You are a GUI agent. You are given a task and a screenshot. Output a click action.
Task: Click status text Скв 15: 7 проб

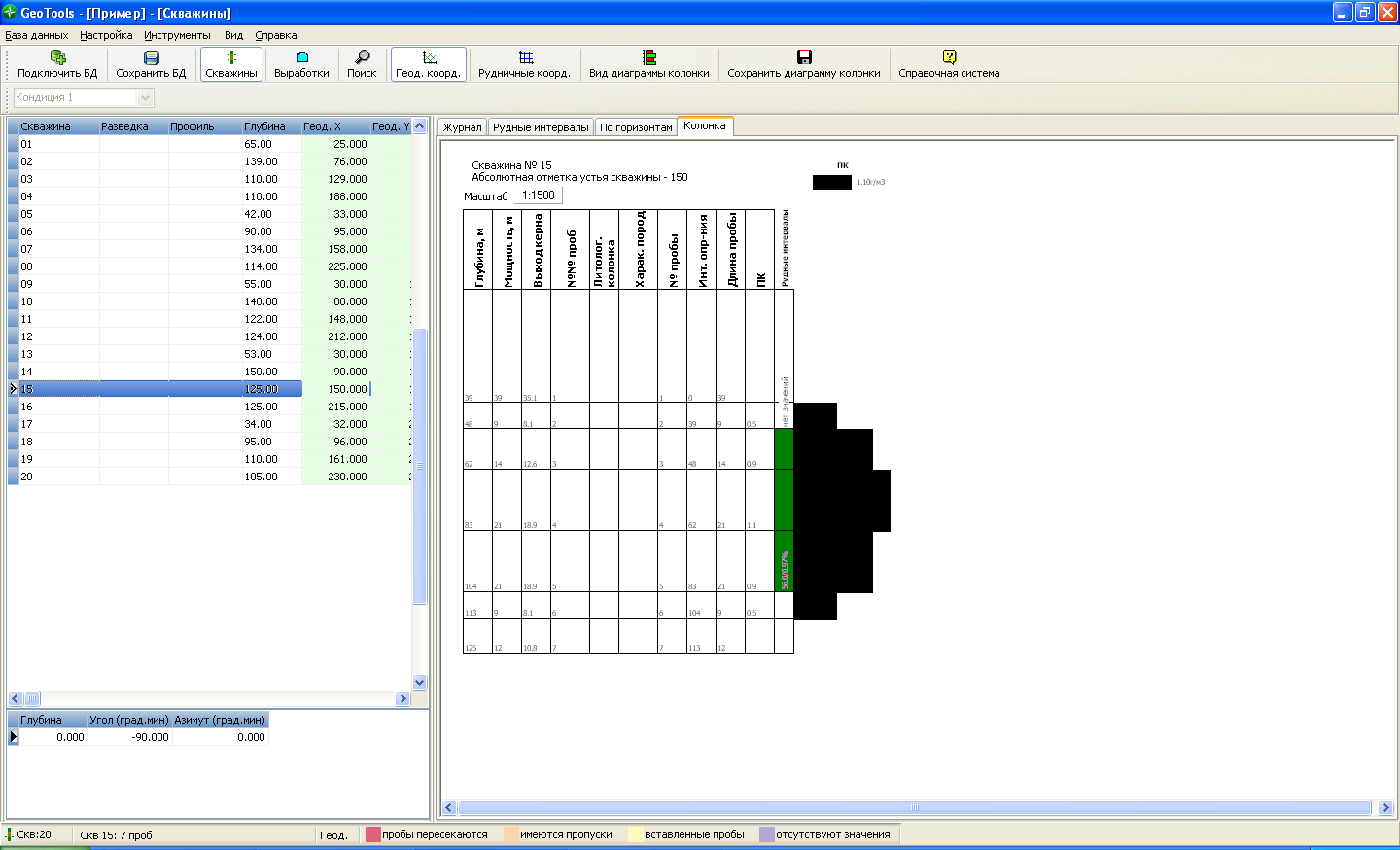click(116, 835)
